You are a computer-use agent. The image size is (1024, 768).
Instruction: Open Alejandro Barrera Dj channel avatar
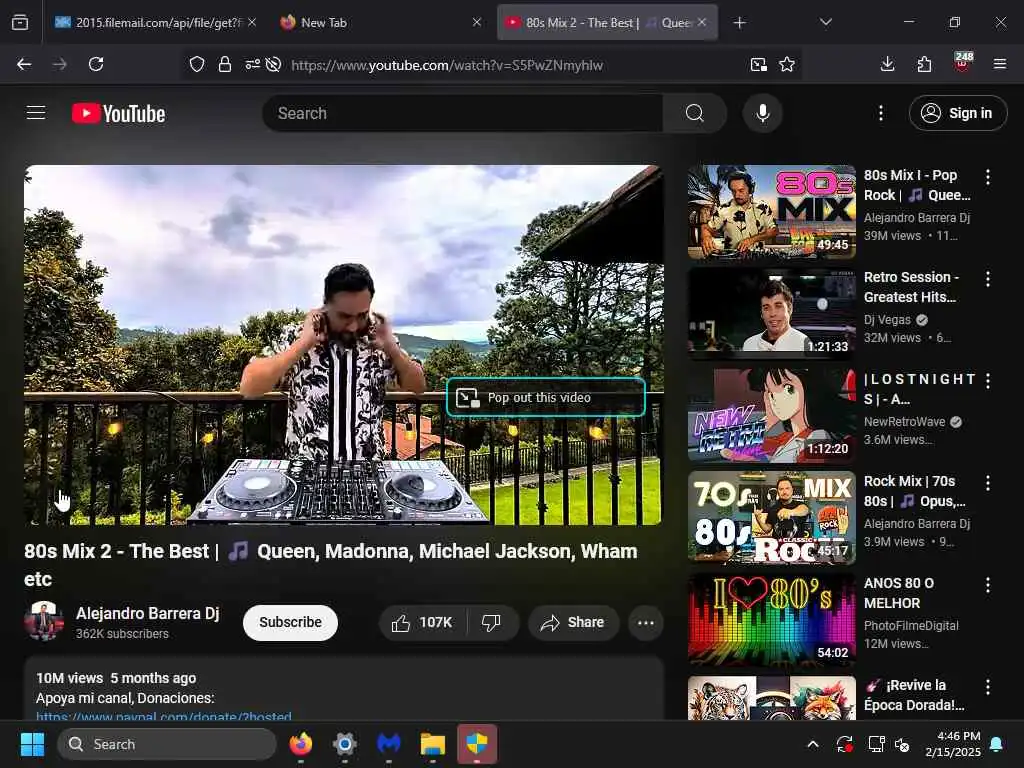tap(44, 621)
